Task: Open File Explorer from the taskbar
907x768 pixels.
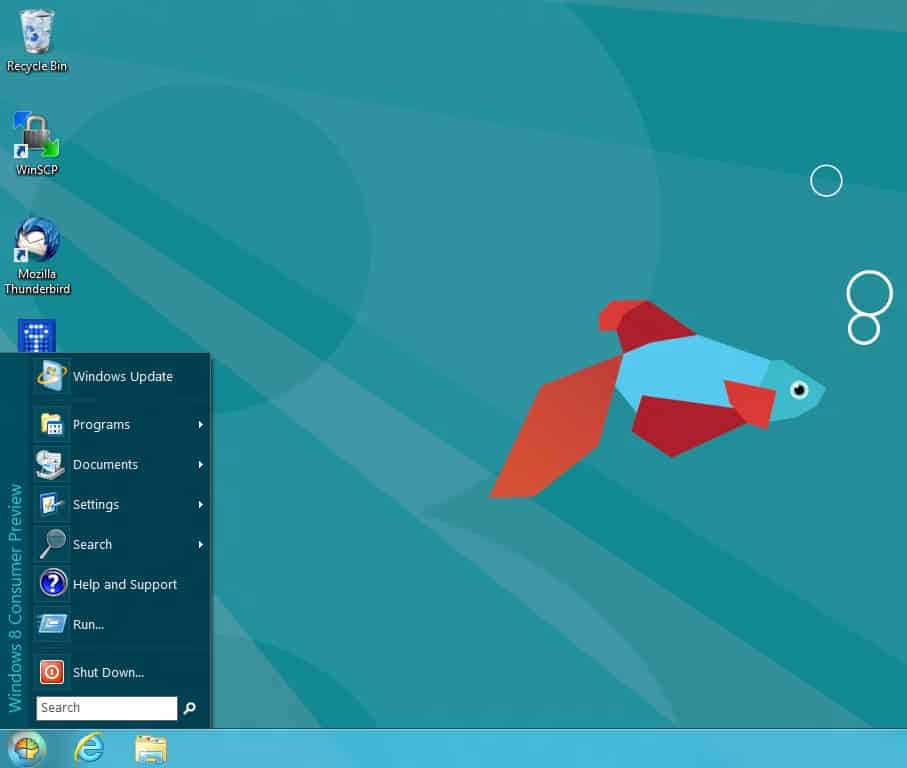Action: click(151, 749)
